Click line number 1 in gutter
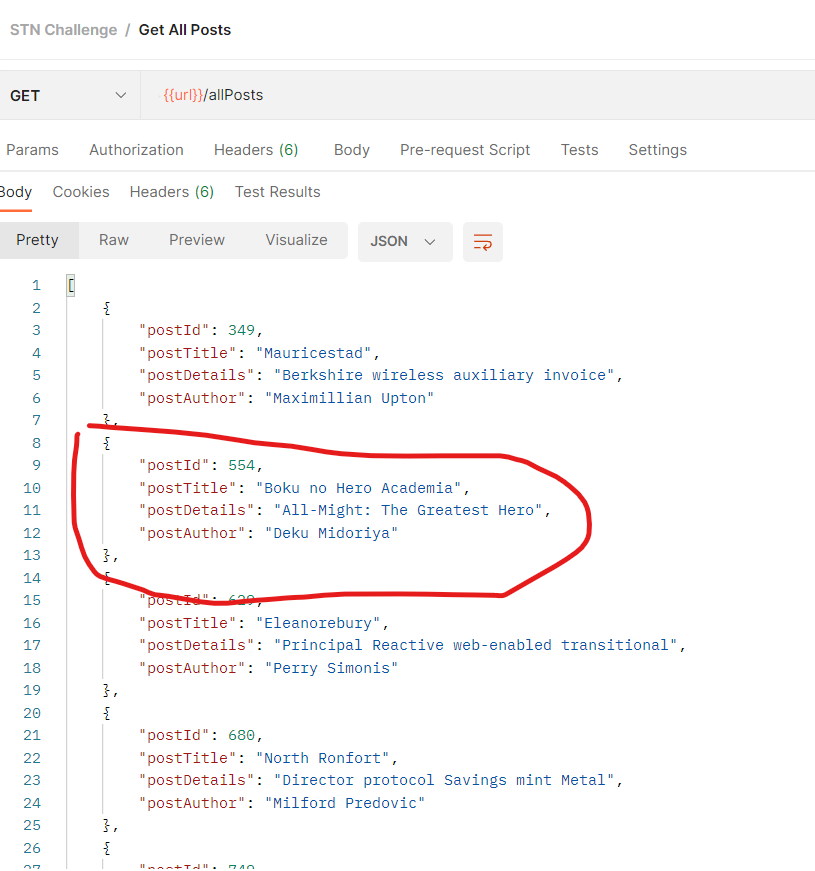The width and height of the screenshot is (815, 871). click(x=36, y=286)
